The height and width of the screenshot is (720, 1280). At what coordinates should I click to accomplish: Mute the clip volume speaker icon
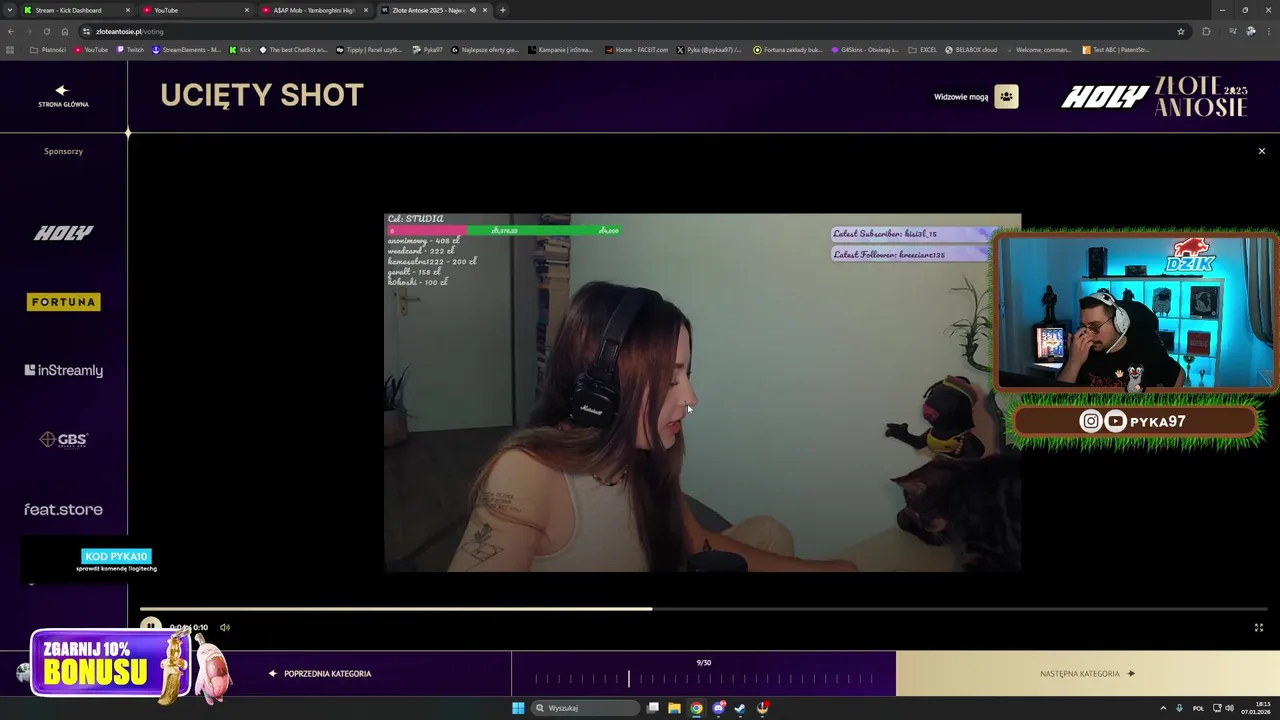[x=225, y=627]
